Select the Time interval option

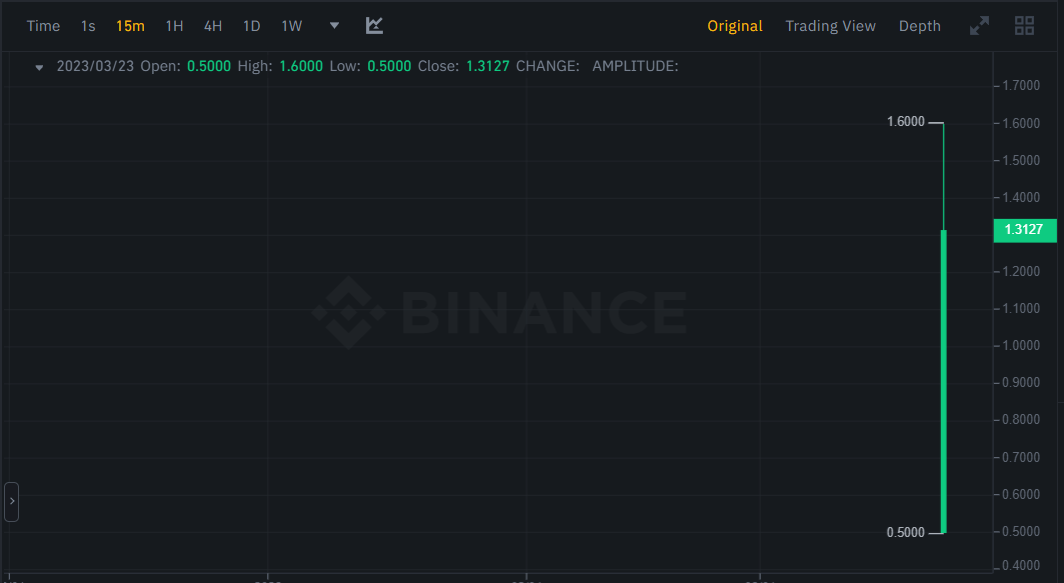click(x=43, y=26)
